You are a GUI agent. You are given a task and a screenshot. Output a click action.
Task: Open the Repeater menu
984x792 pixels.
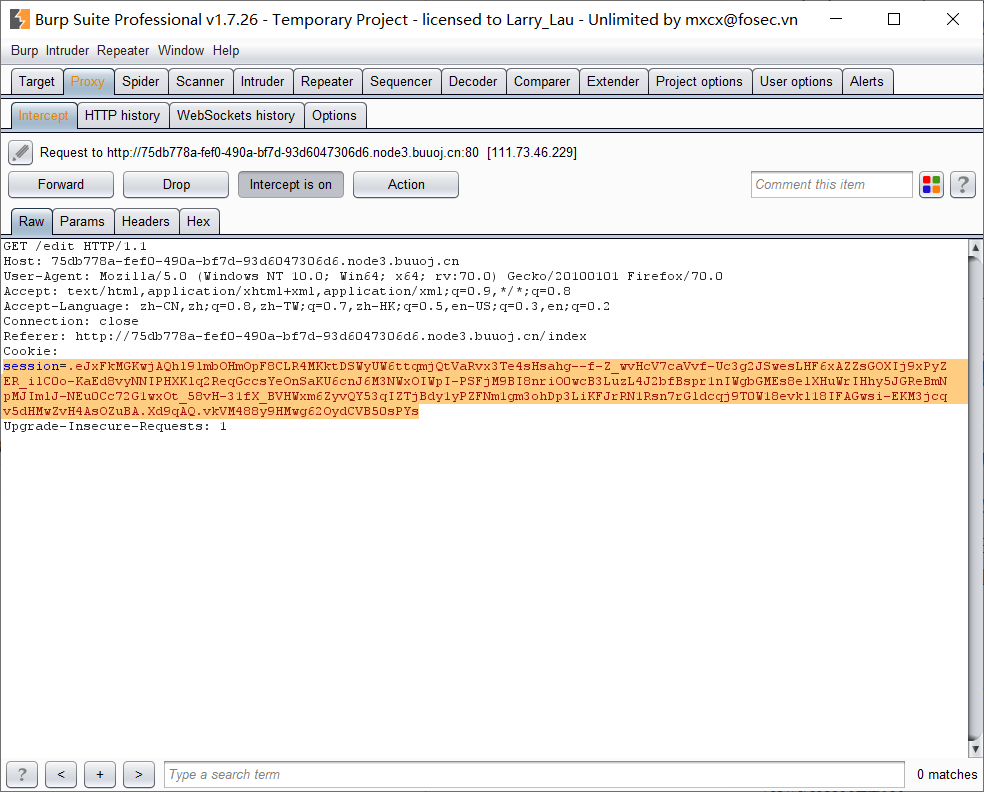click(x=123, y=51)
